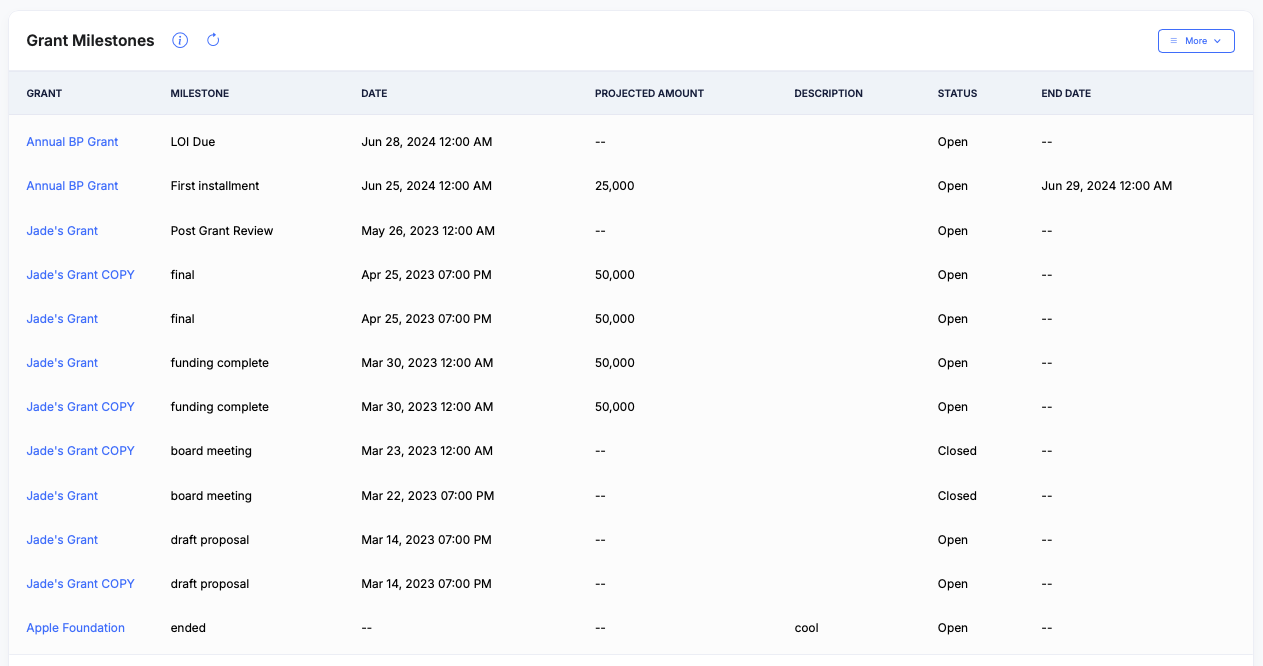Click the 25,000 projected amount
1263x666 pixels.
[615, 186]
